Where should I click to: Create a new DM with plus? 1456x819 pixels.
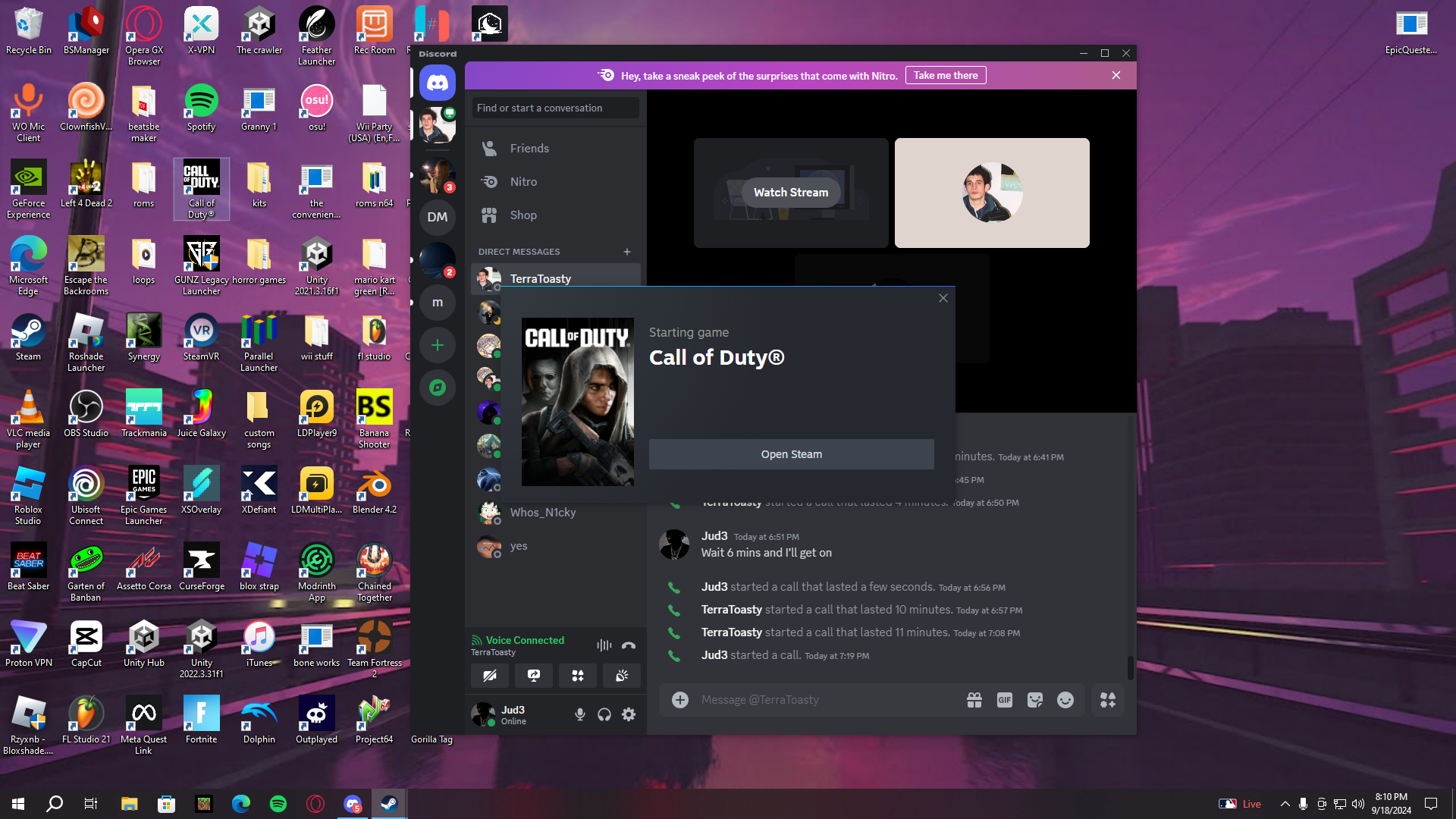[627, 252]
